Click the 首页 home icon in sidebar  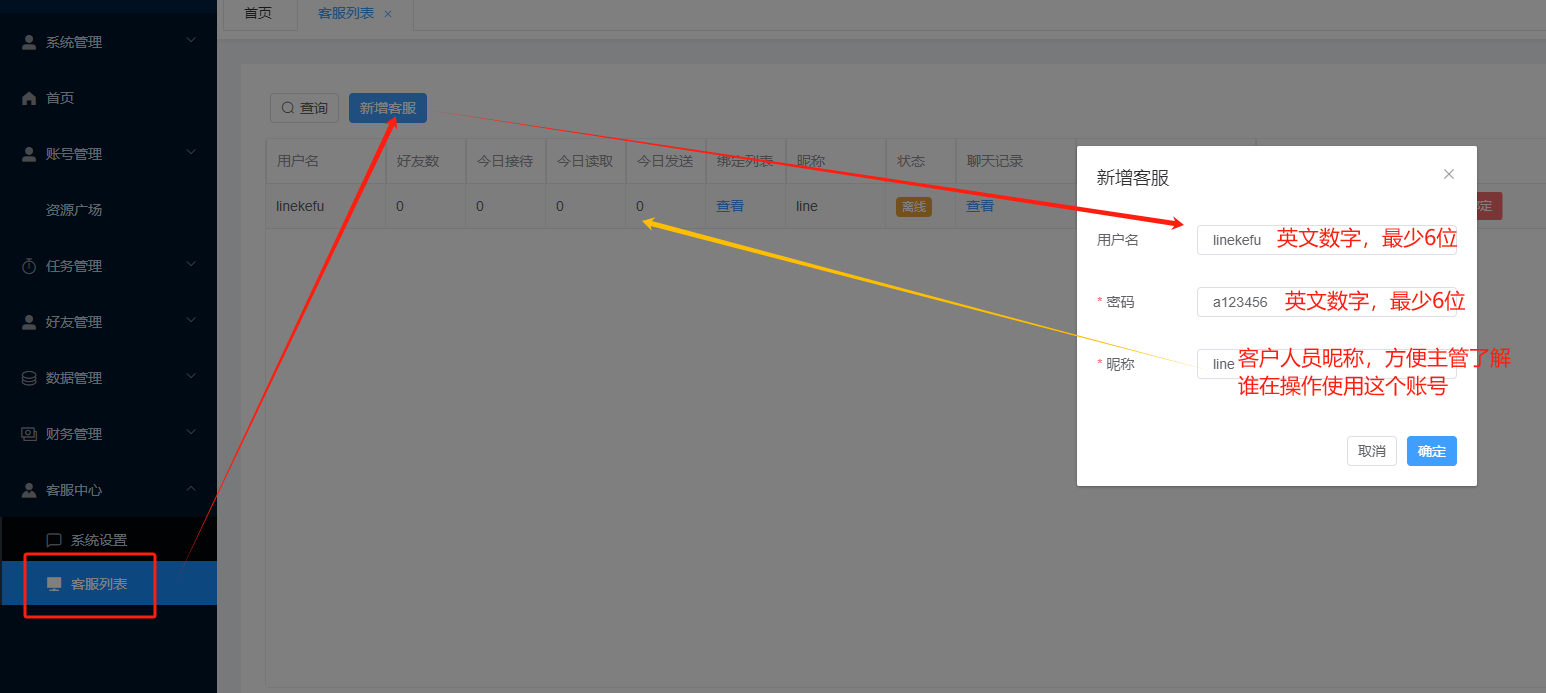coord(29,98)
